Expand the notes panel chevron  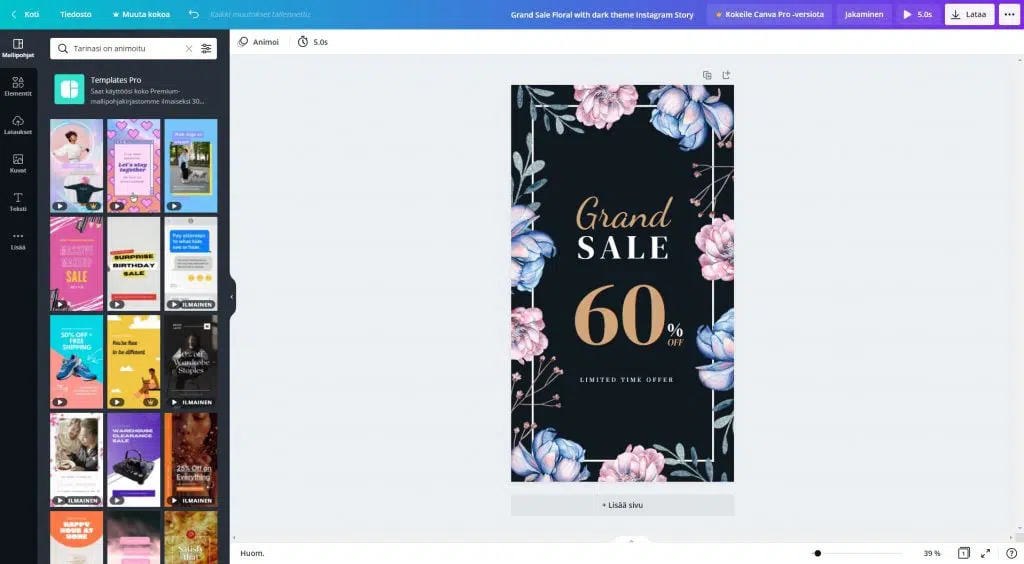(631, 541)
